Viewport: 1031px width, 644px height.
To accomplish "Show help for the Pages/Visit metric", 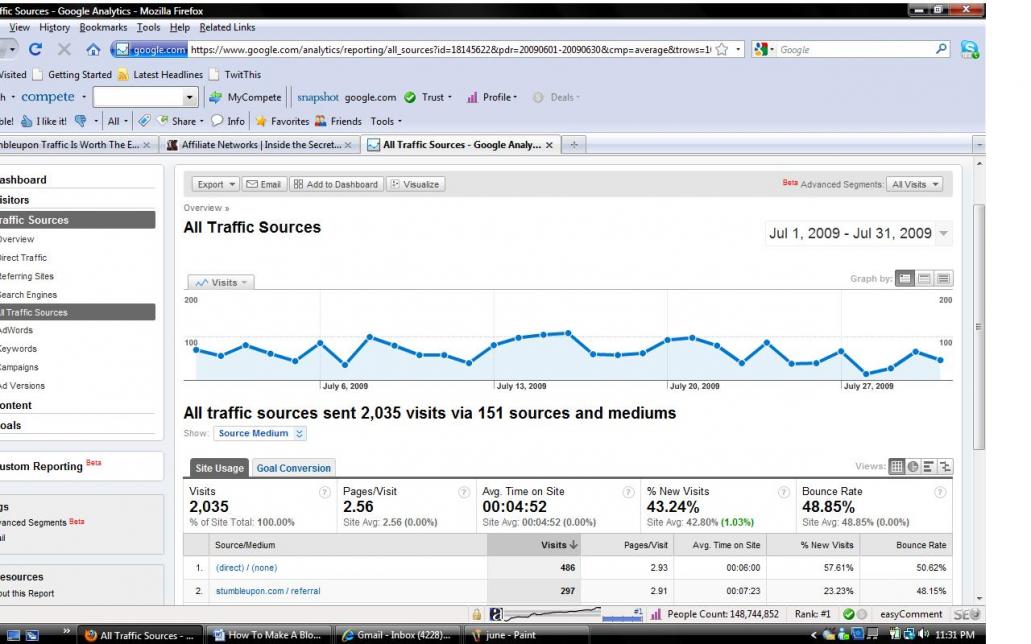I will point(464,492).
